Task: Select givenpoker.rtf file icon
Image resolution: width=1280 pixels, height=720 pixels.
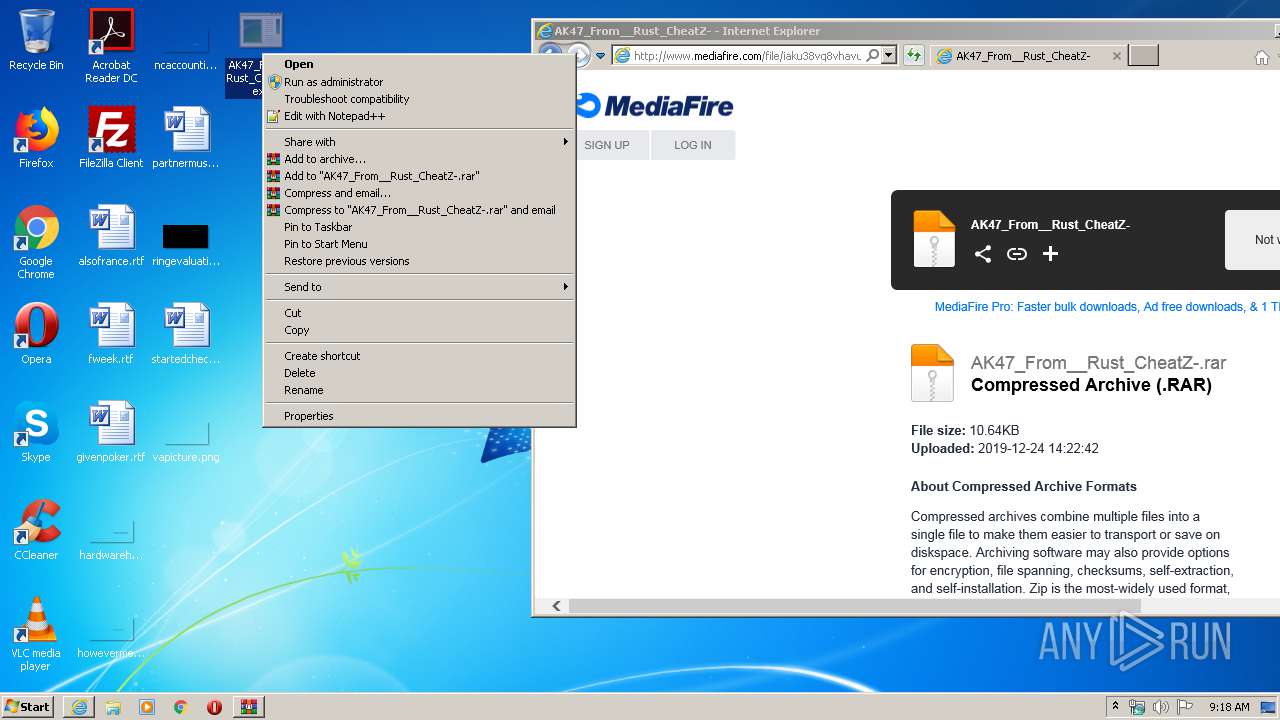Action: tap(111, 432)
